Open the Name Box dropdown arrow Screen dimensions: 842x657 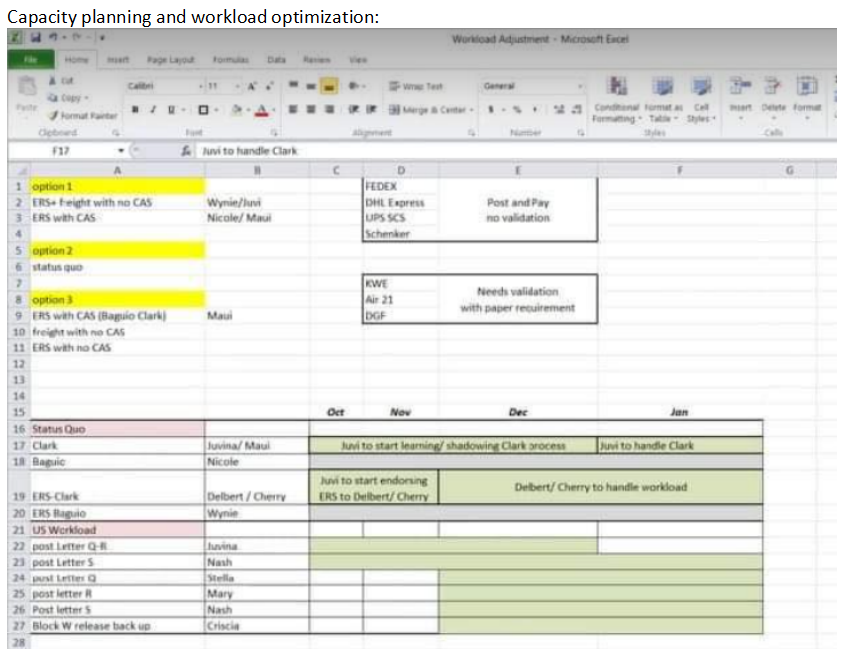tap(121, 151)
